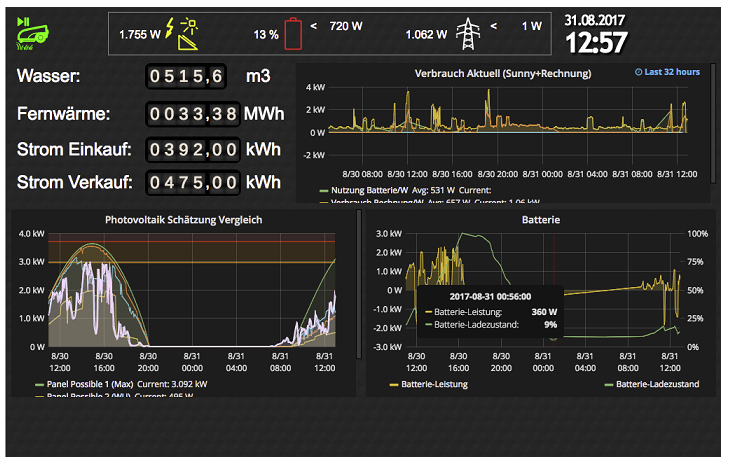Click the 720 W battery power value
The height and width of the screenshot is (457, 729).
tap(346, 26)
